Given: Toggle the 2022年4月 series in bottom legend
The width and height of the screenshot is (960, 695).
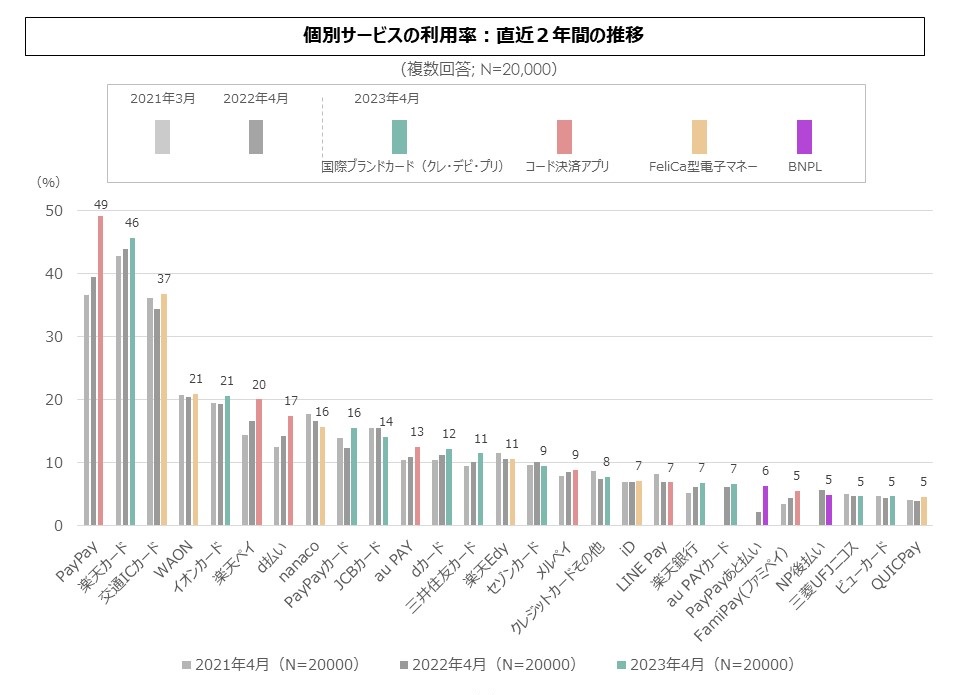Looking at the screenshot, I should [487, 665].
